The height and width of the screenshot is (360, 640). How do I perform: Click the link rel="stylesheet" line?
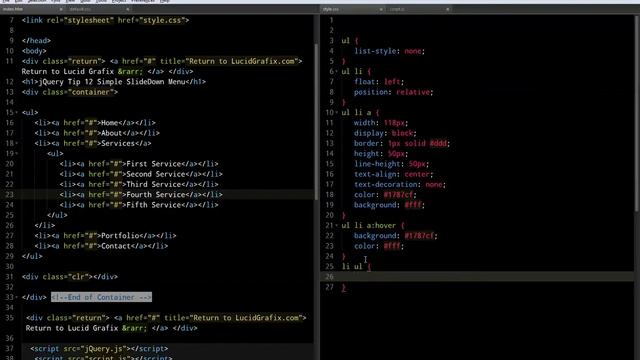[105, 20]
